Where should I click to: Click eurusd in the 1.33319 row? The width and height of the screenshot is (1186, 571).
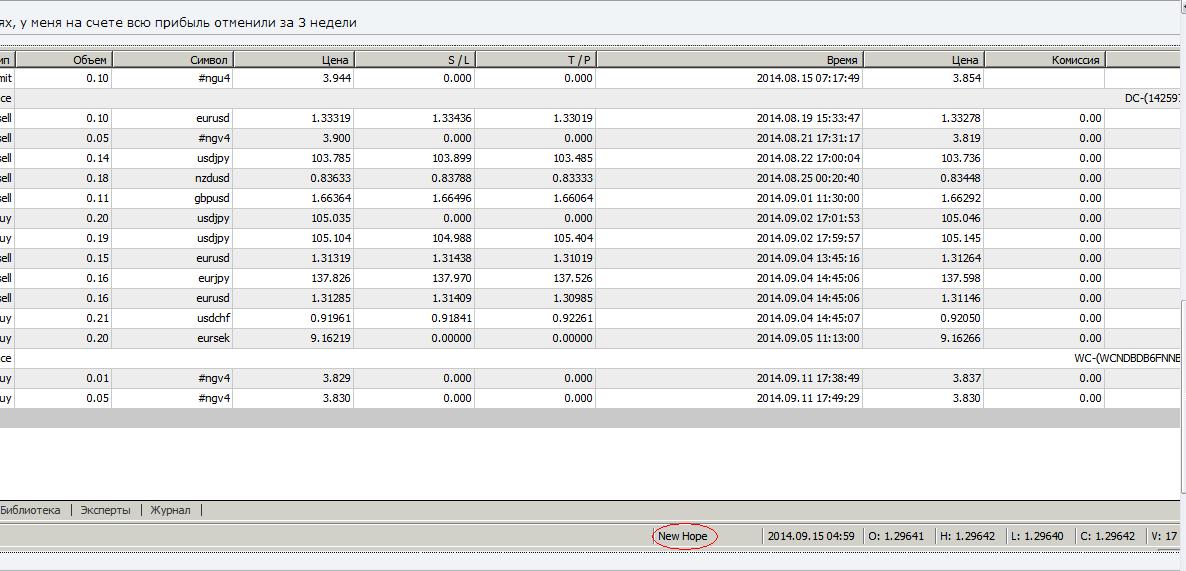(213, 118)
